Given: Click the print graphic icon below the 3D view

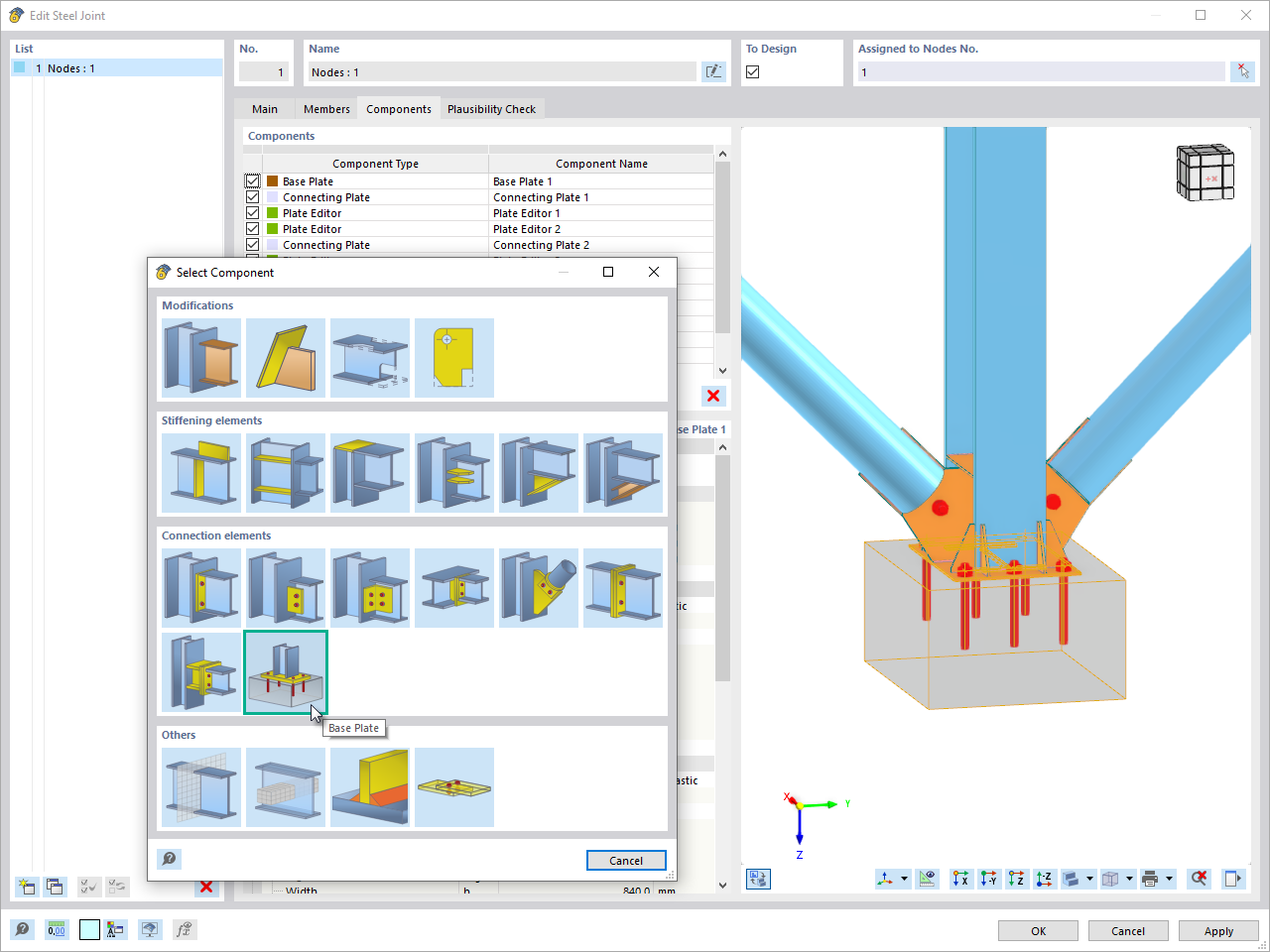Looking at the screenshot, I should [1152, 879].
